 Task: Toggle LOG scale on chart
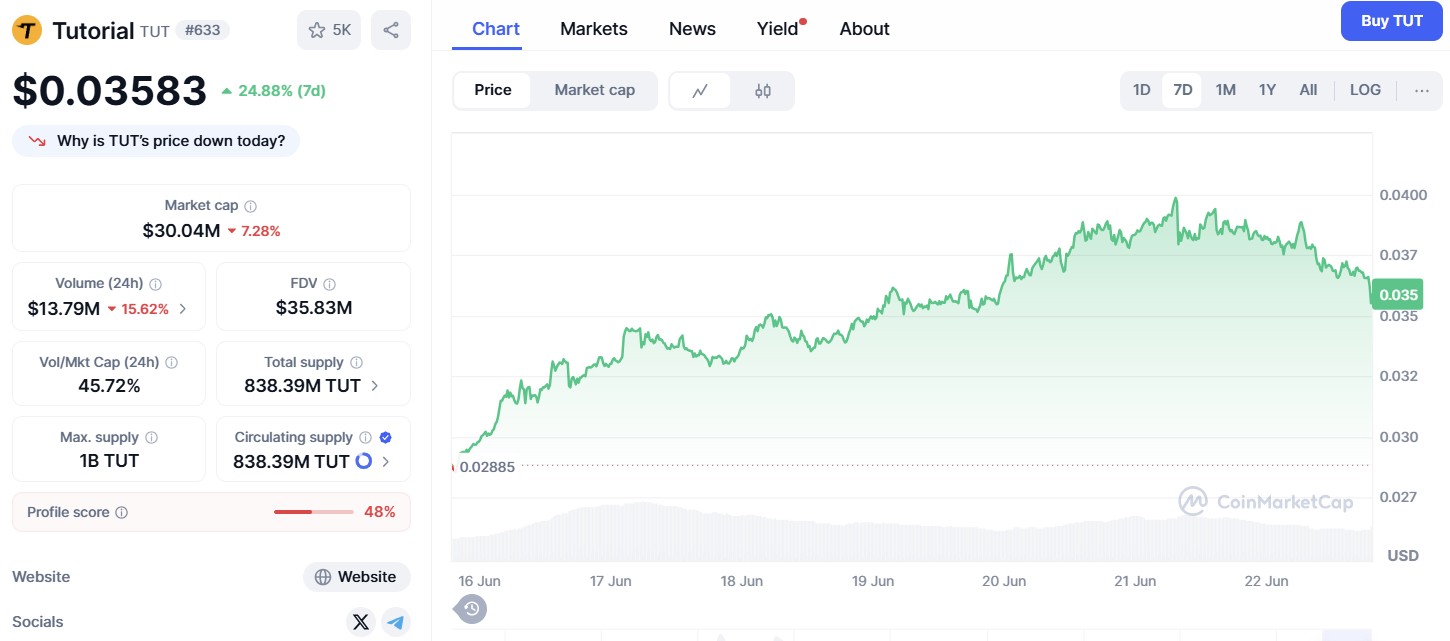click(1365, 90)
